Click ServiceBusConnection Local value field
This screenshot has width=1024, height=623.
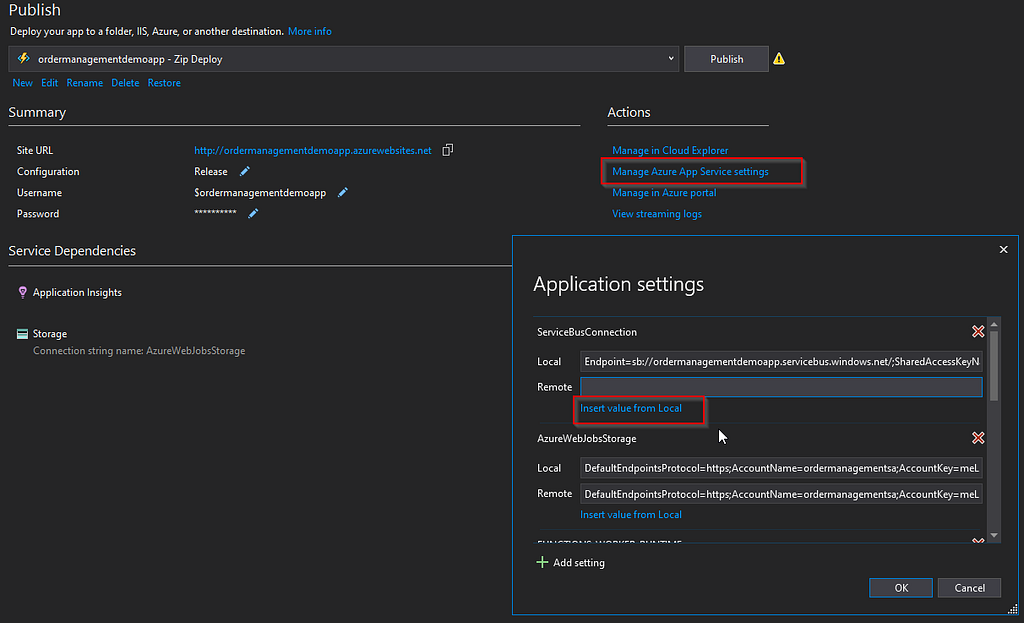[x=781, y=361]
